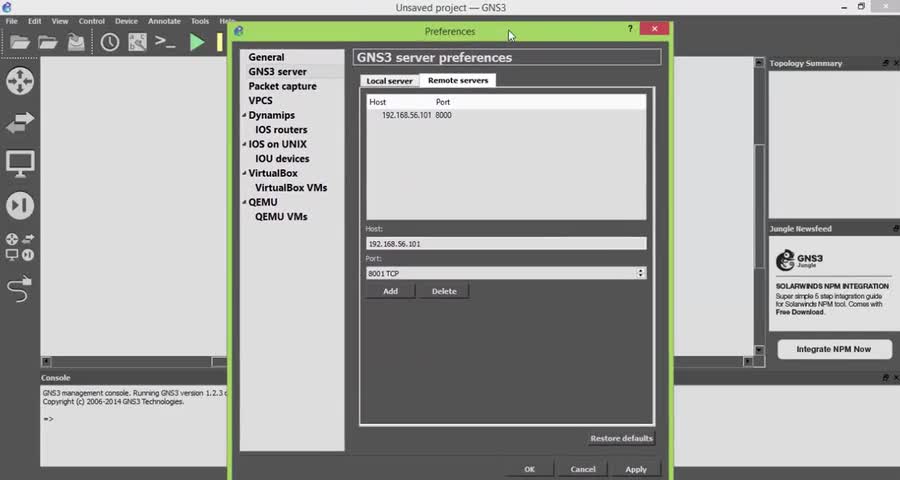Select the 192.168.56.101 server row

point(506,115)
